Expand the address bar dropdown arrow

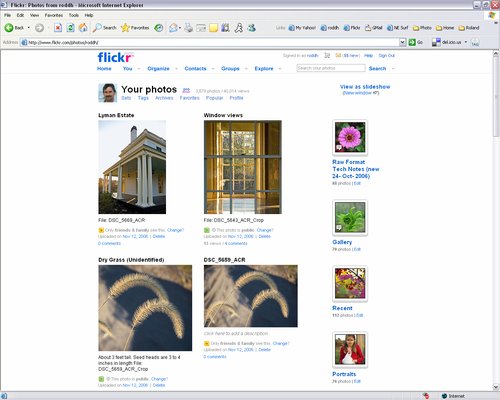[x=403, y=42]
